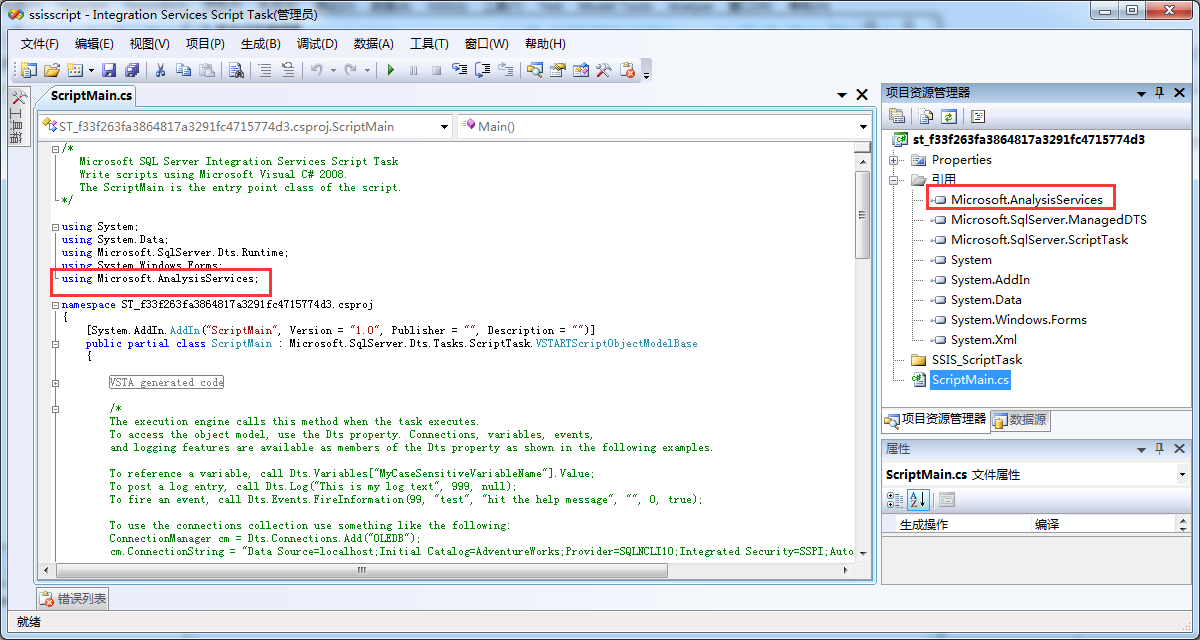Open Project Explorer from the toolbar icon

click(x=535, y=70)
